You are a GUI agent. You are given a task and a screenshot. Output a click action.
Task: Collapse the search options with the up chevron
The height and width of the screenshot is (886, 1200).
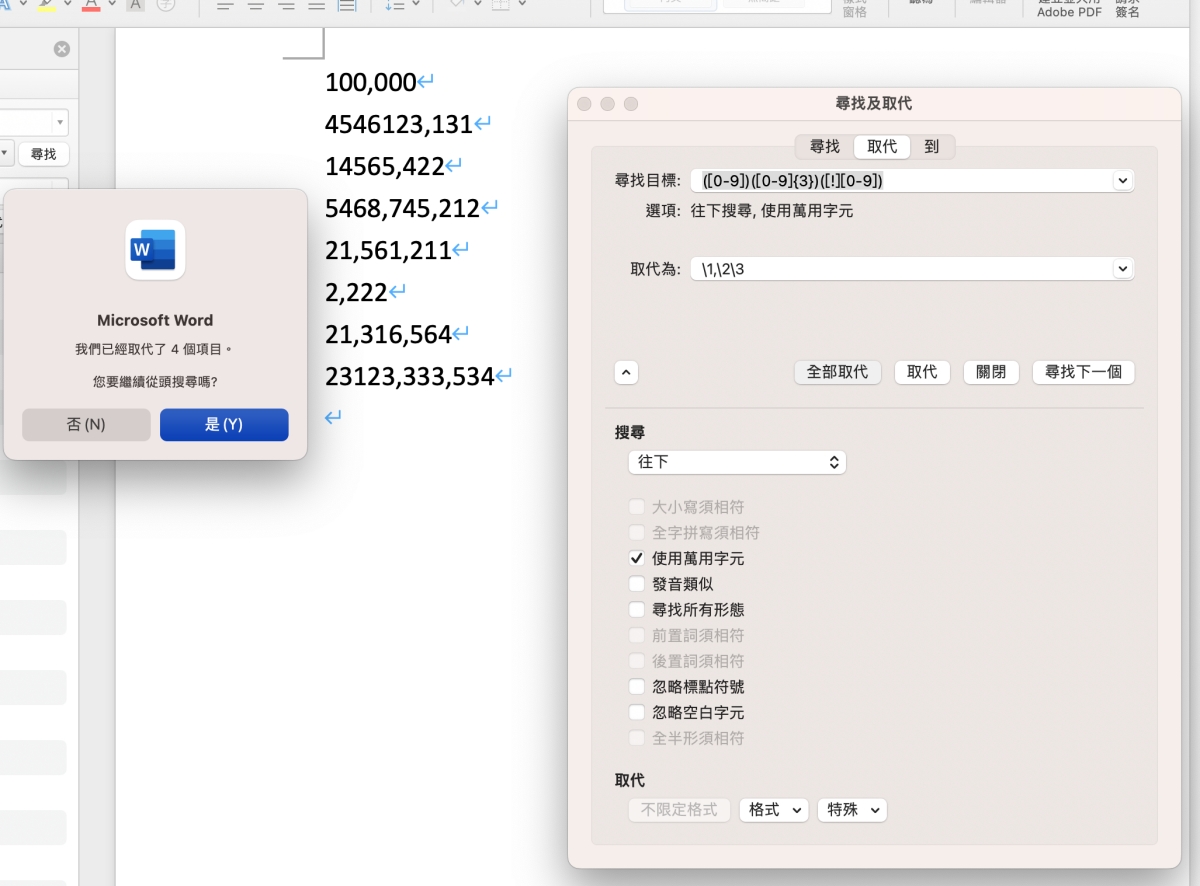point(626,373)
